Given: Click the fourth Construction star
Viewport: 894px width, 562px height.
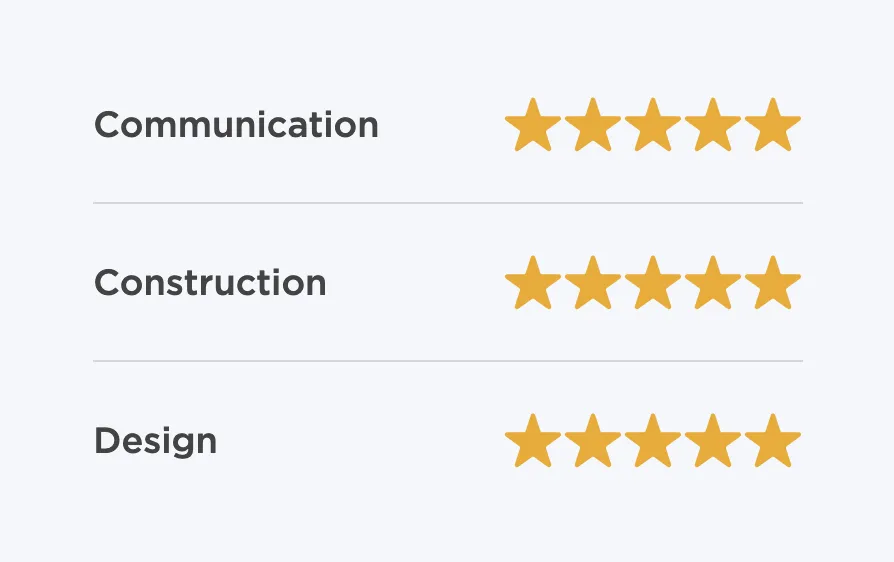Looking at the screenshot, I should tap(713, 283).
